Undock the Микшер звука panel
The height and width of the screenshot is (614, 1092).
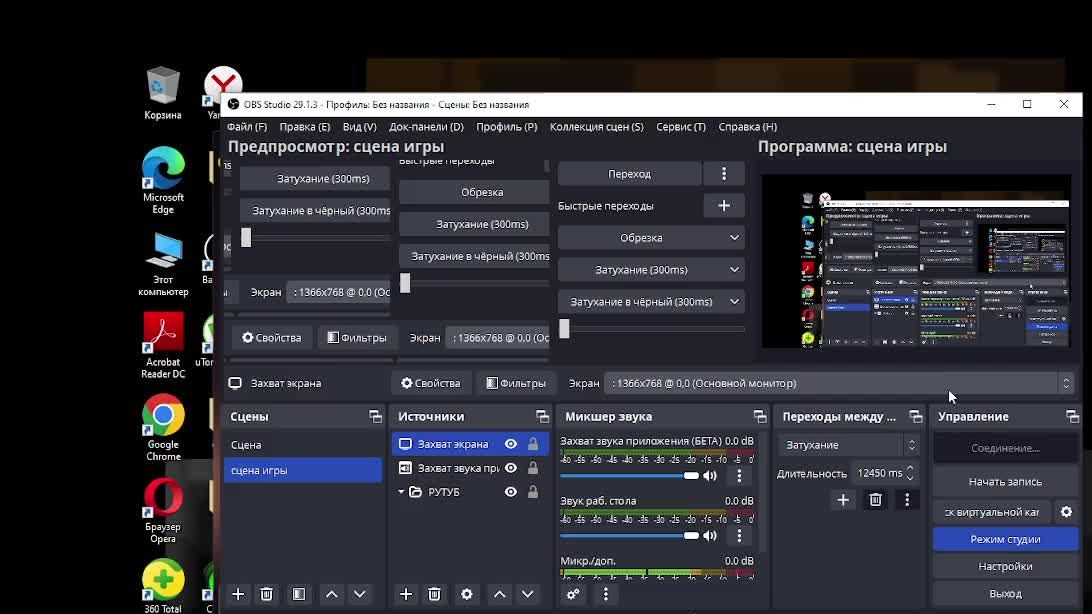point(760,416)
